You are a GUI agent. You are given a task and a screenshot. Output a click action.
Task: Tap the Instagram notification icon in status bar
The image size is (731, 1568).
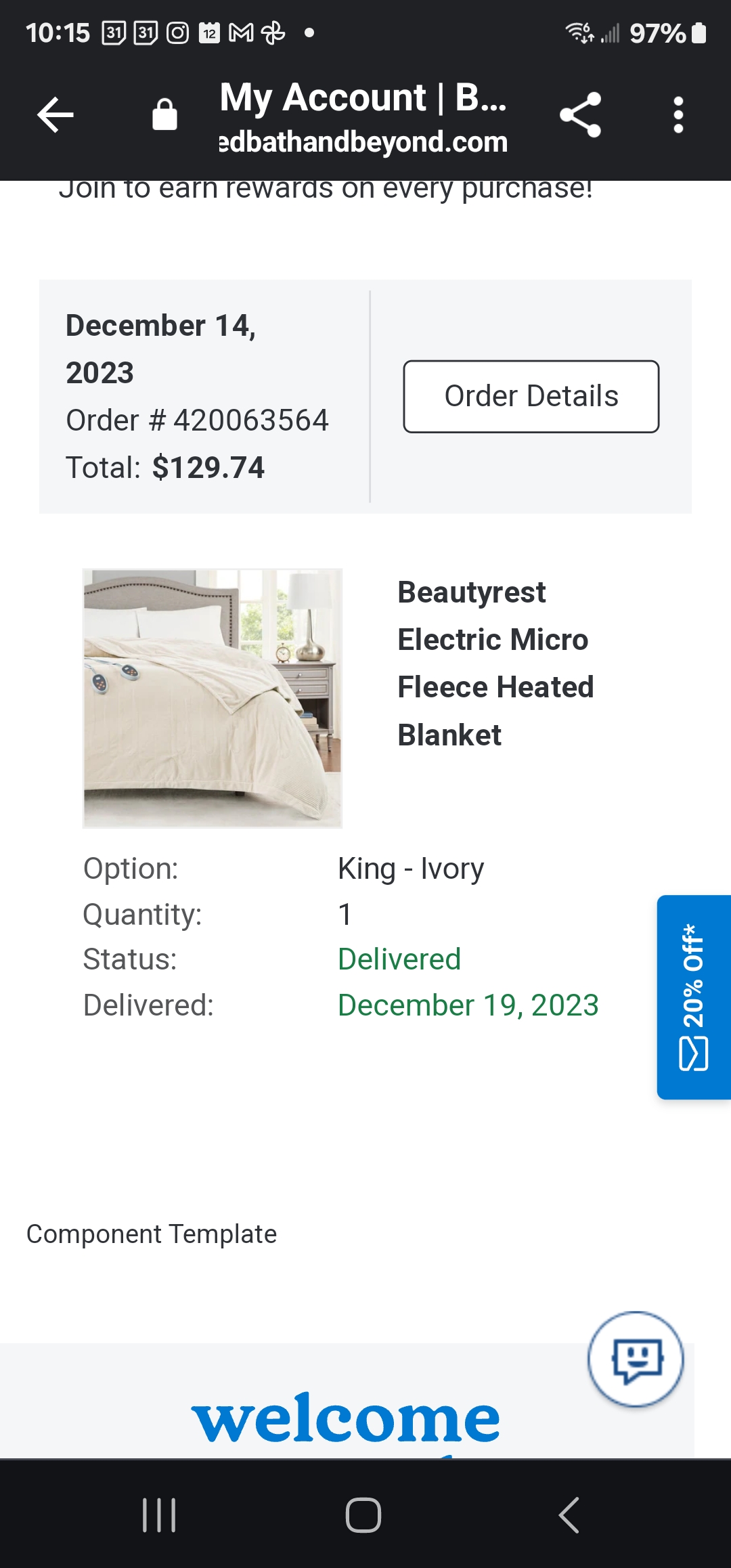(177, 32)
